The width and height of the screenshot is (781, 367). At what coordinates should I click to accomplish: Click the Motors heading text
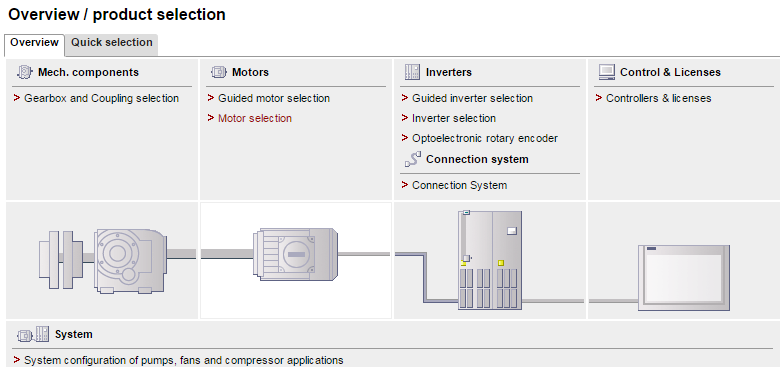coord(250,72)
